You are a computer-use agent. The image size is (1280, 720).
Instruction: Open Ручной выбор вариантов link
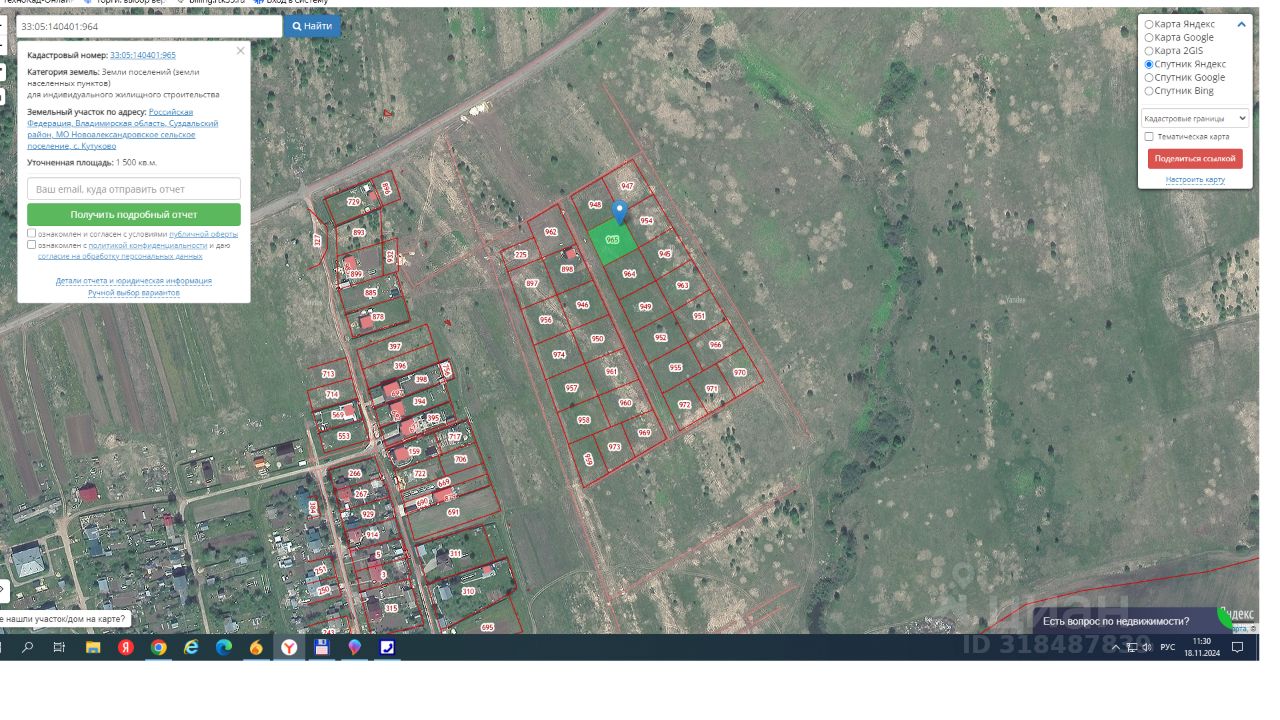134,293
